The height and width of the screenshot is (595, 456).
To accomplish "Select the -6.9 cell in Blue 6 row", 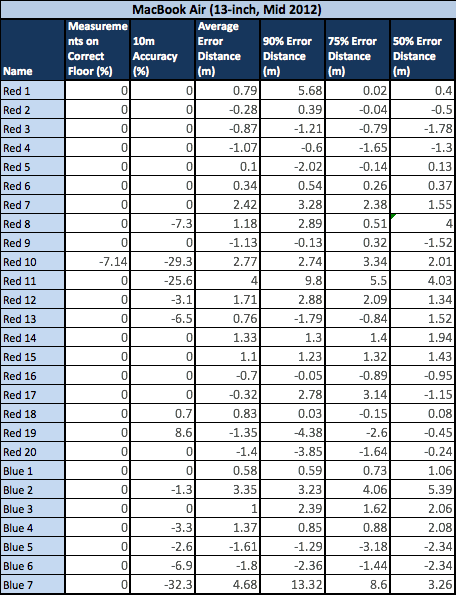I will point(162,565).
